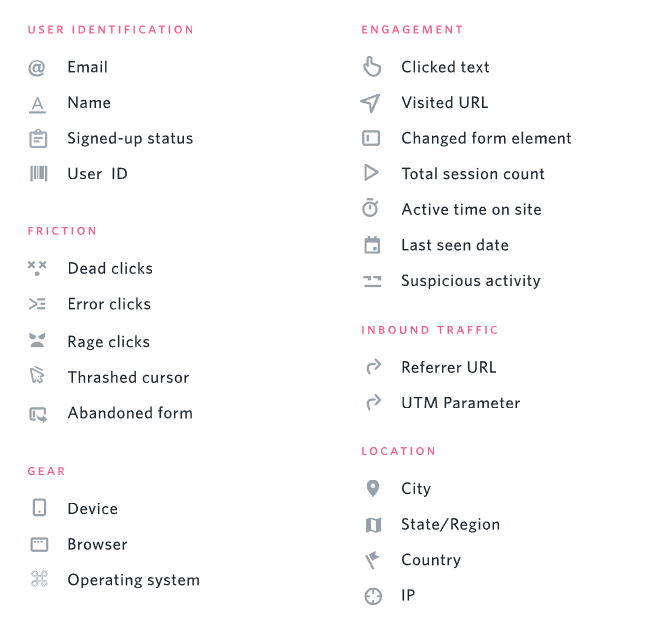The width and height of the screenshot is (661, 635).
Task: Open the Referrer URL option
Action: pos(449,367)
